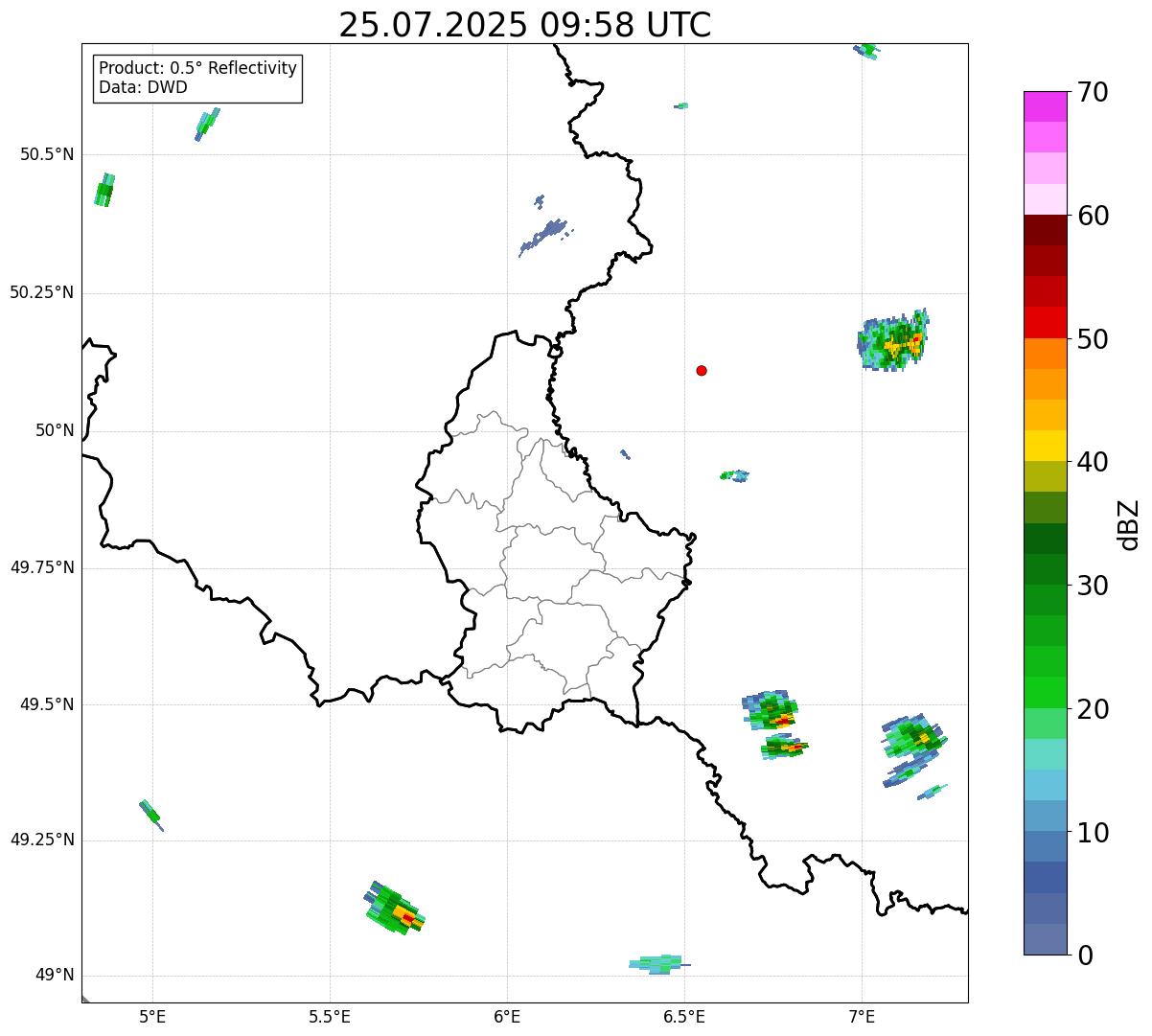The width and height of the screenshot is (1152, 1036).
Task: Click the title 25.07.2025 09:58 UTC
Action: [525, 25]
